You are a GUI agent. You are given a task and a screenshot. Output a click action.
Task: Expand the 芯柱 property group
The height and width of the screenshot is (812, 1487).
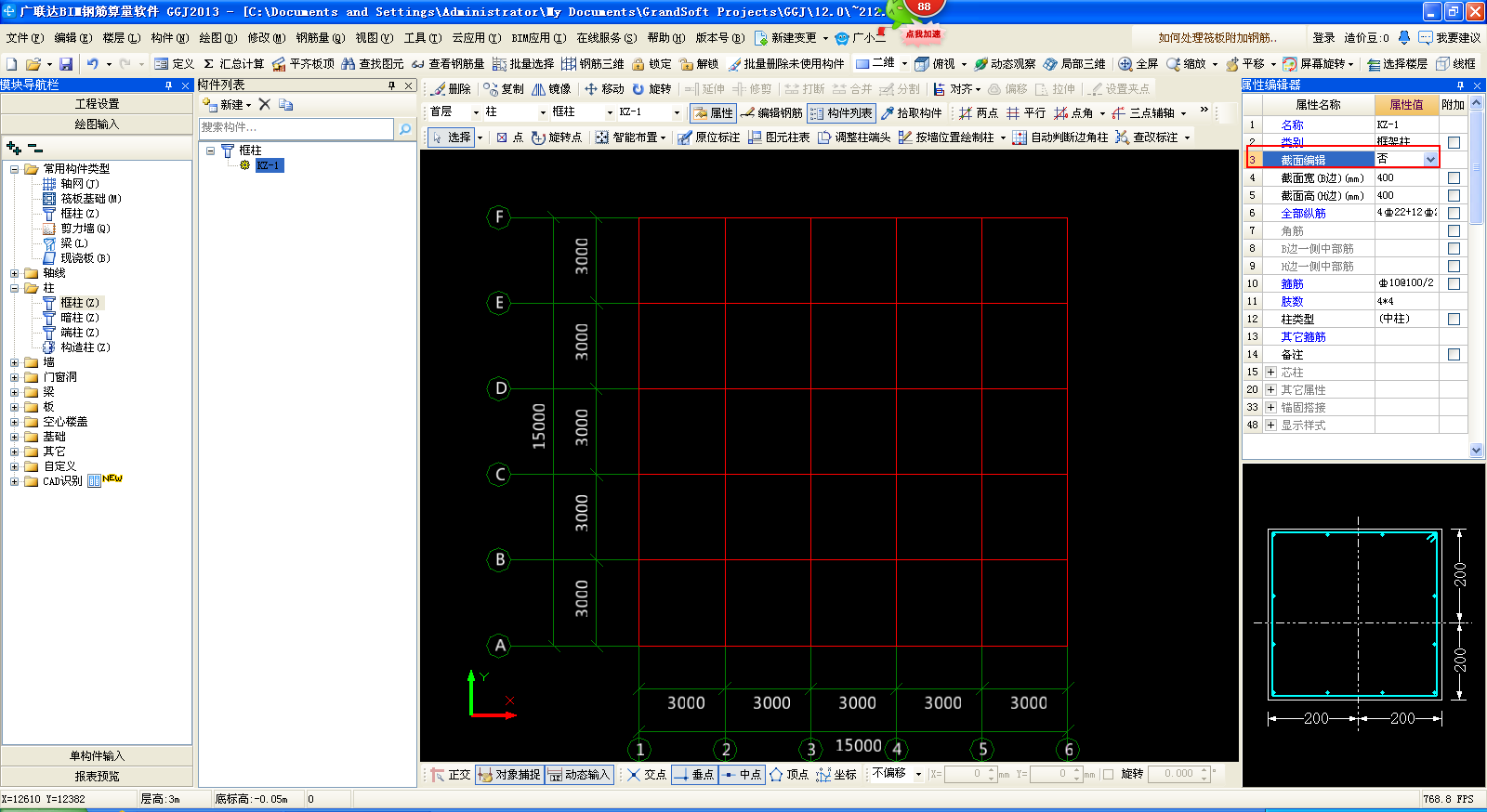pos(1270,372)
